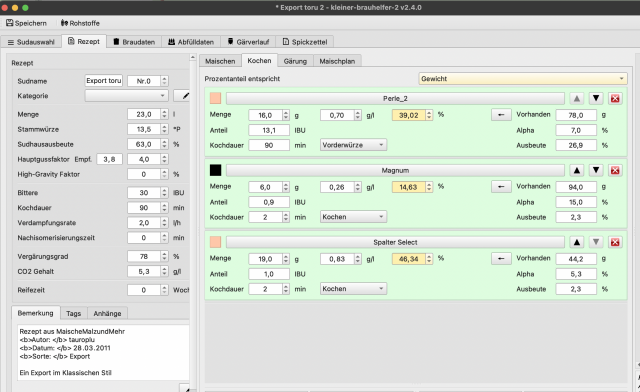Click the High-Gravity Faktor field
The image size is (640, 392).
click(144, 174)
